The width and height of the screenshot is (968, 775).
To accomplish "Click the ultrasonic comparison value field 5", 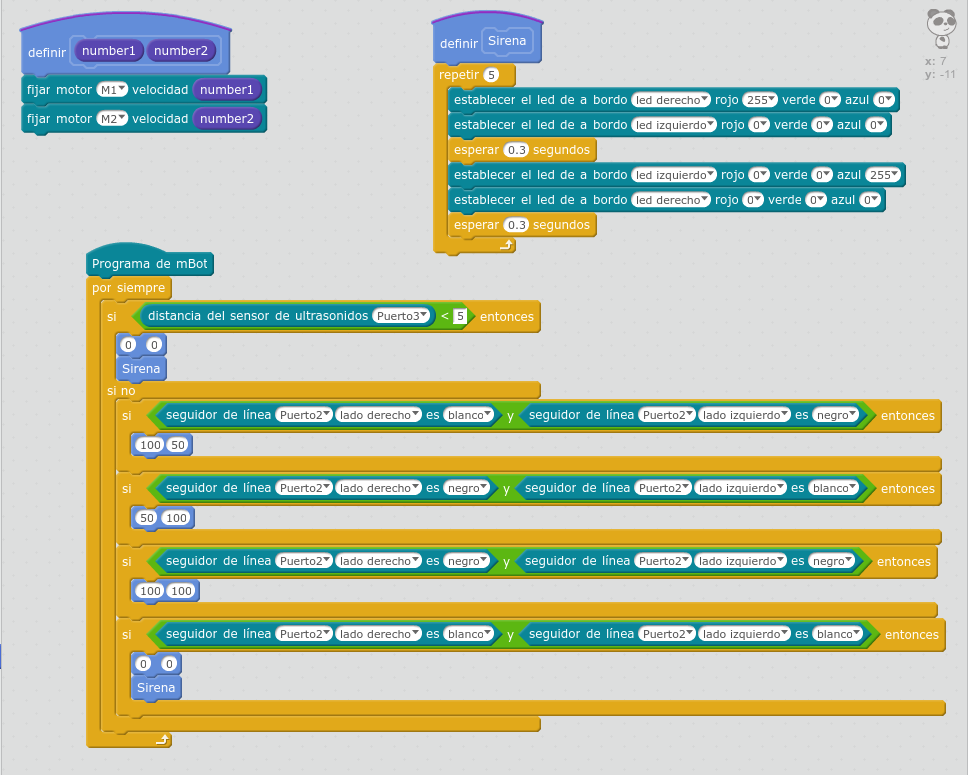I will (x=460, y=316).
